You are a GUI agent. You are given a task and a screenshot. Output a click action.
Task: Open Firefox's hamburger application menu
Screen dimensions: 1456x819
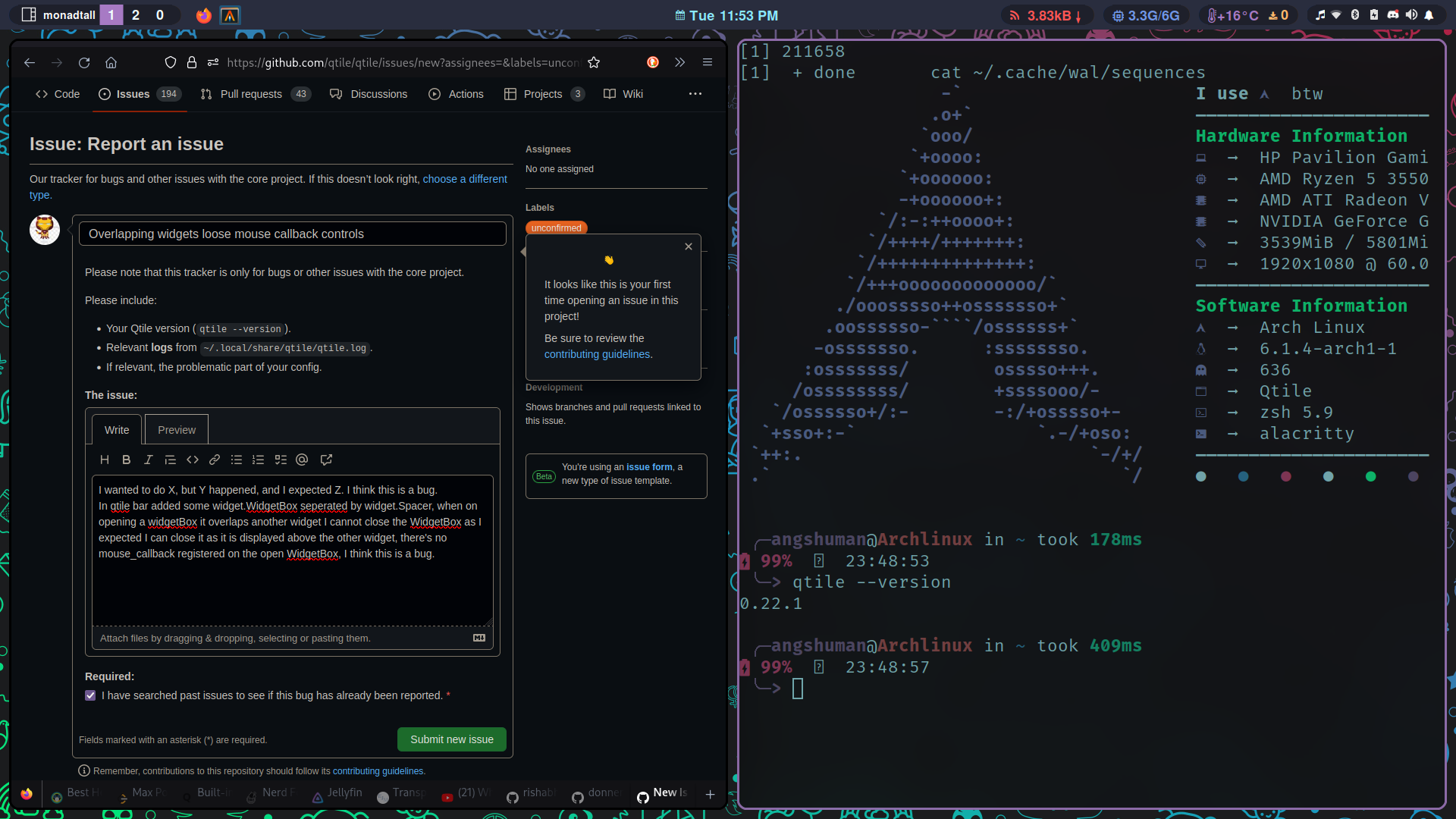pos(708,62)
